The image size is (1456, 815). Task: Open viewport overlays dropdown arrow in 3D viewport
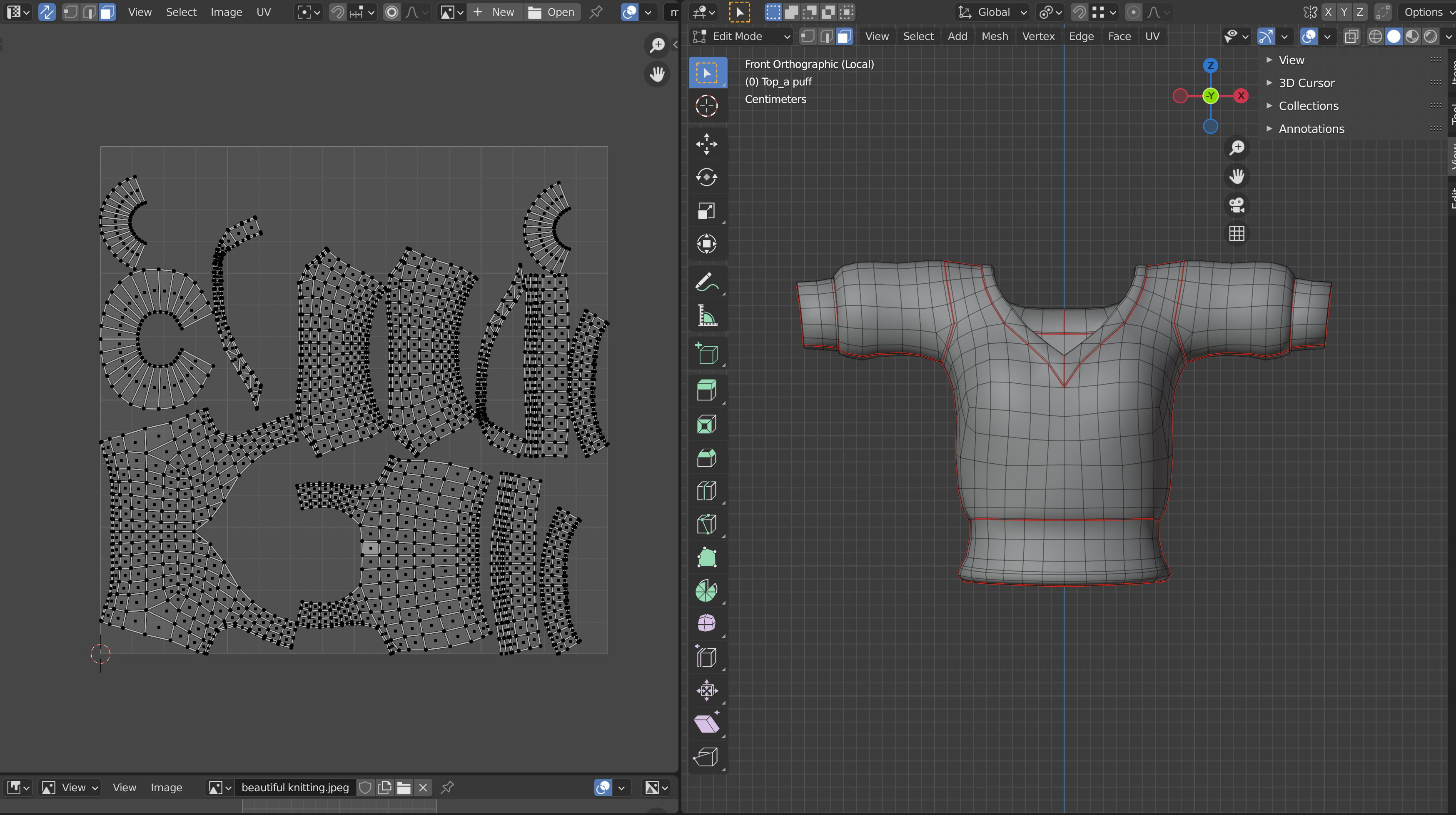tap(1327, 36)
